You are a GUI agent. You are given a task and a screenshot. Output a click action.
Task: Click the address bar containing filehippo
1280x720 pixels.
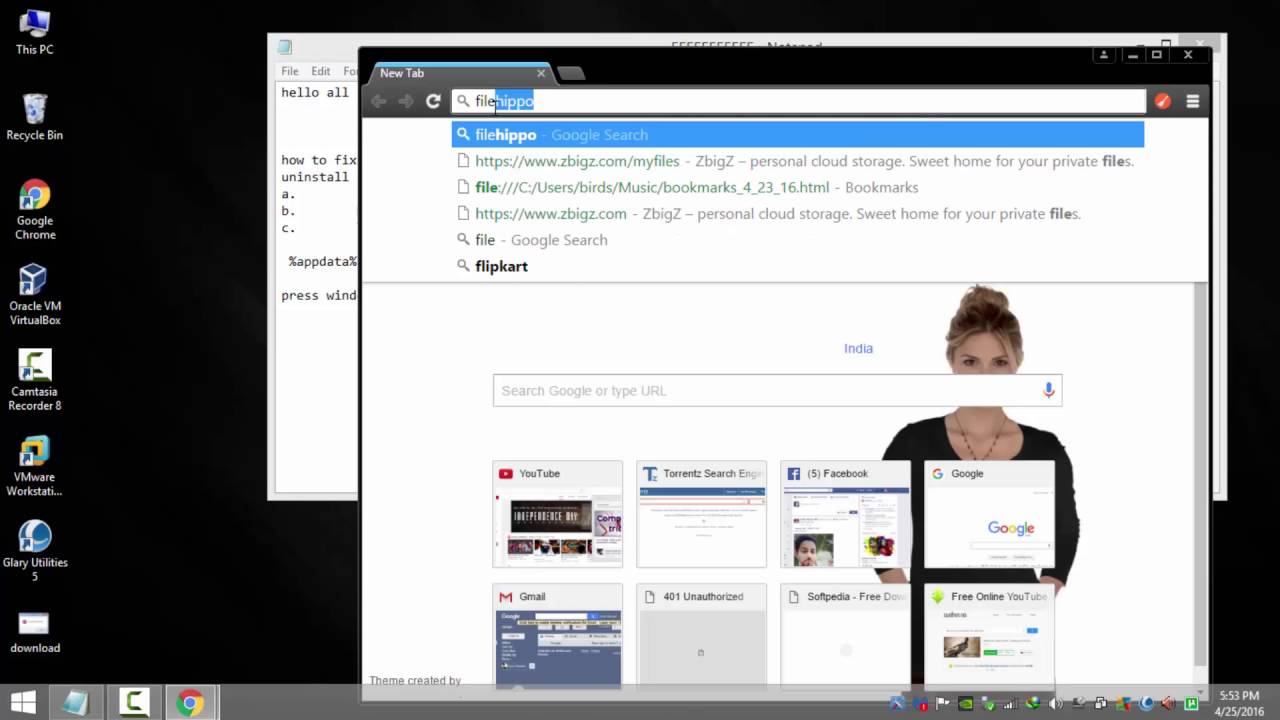pyautogui.click(x=798, y=101)
